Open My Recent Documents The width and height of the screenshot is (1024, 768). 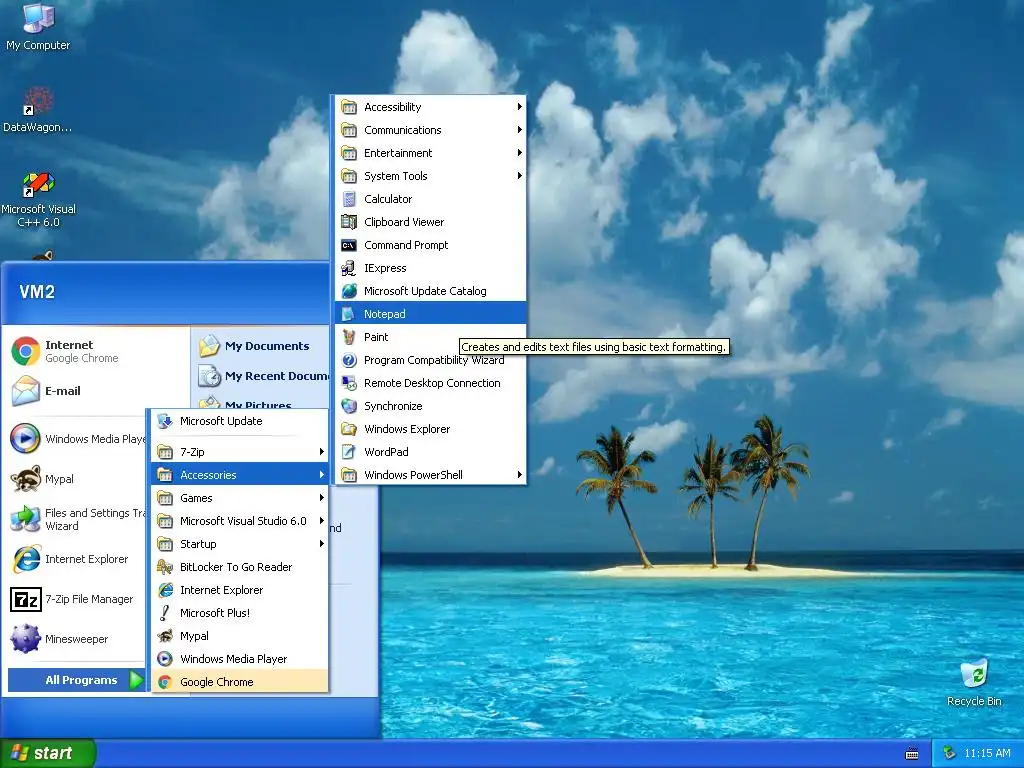(261, 376)
